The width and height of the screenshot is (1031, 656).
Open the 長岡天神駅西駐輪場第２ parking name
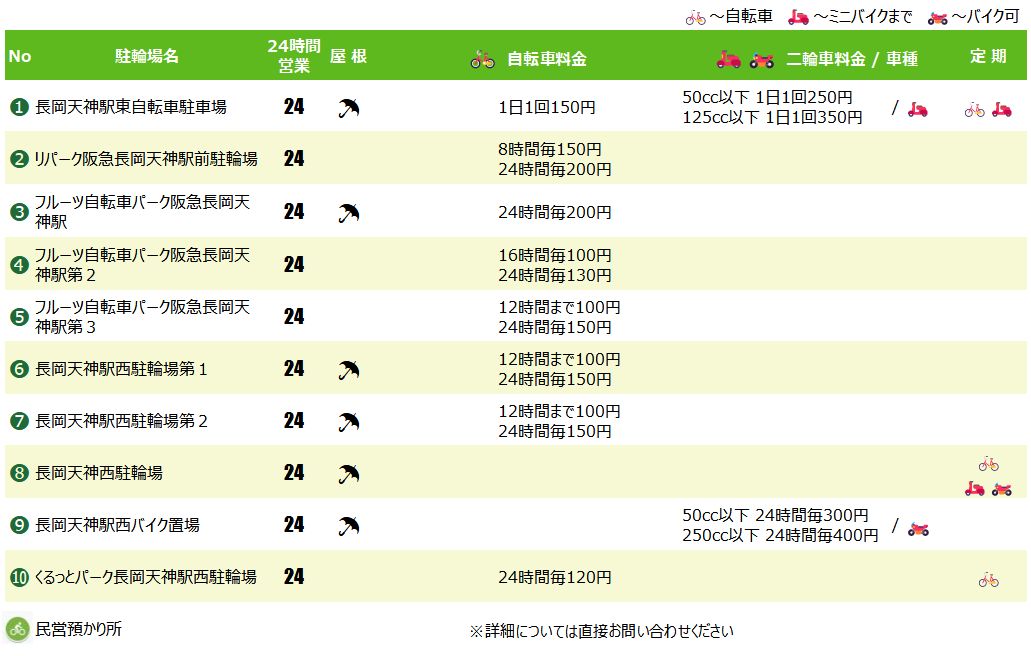click(121, 421)
